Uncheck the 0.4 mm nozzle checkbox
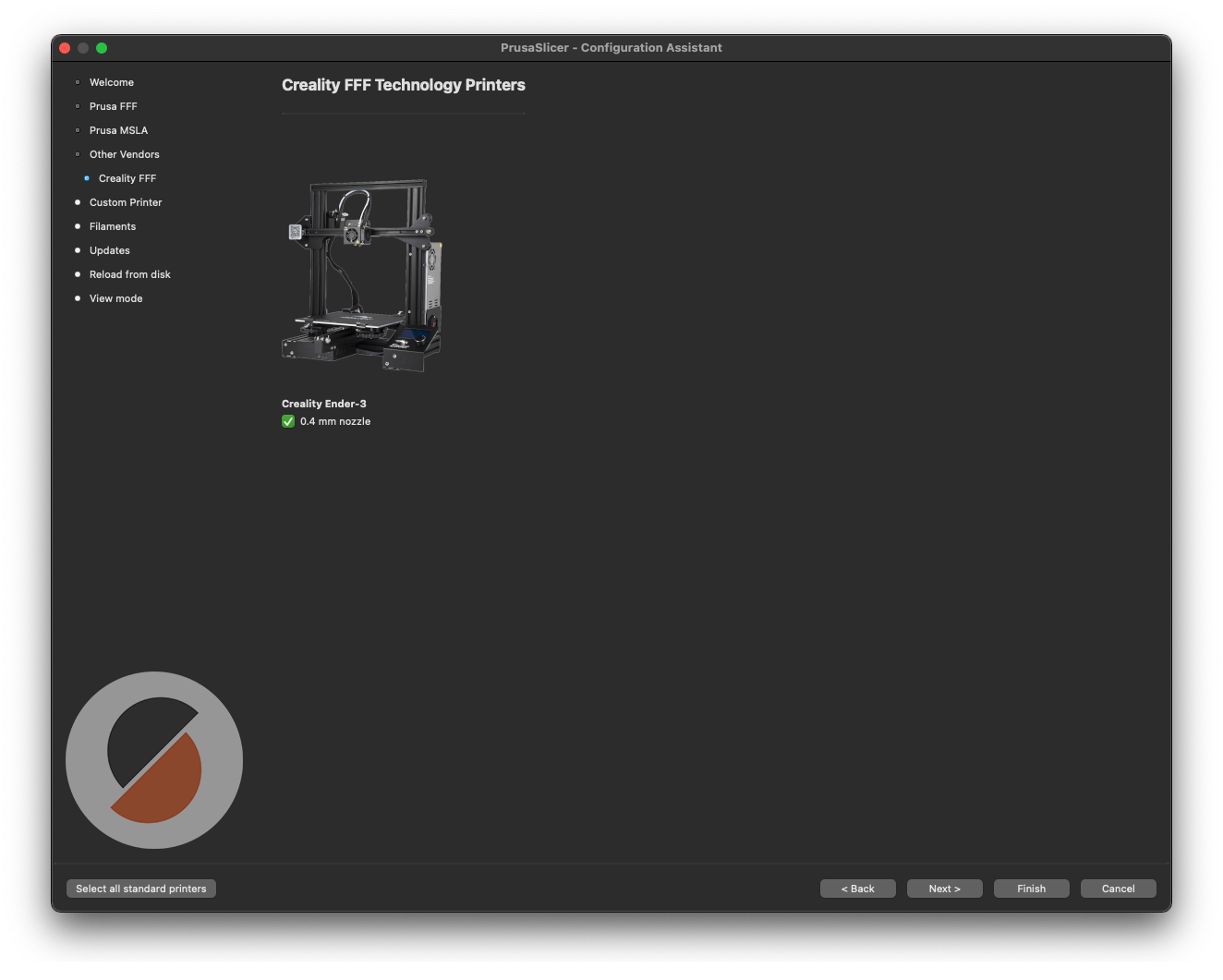The image size is (1223, 980). coord(288,421)
